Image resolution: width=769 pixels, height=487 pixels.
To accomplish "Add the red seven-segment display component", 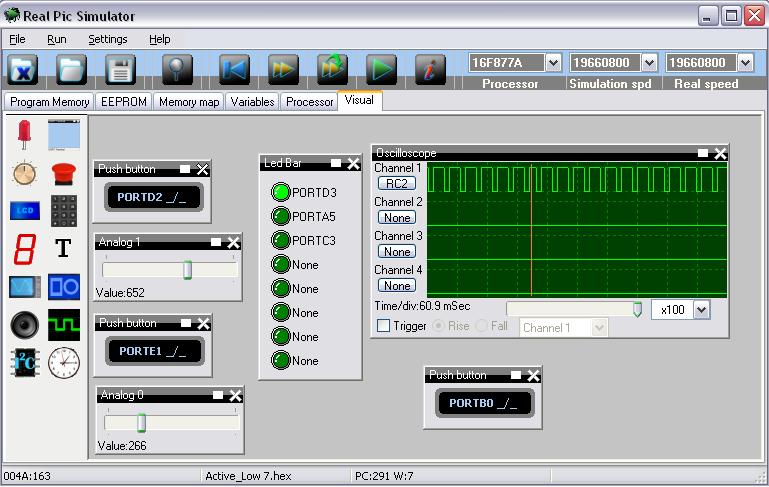I will (x=25, y=249).
